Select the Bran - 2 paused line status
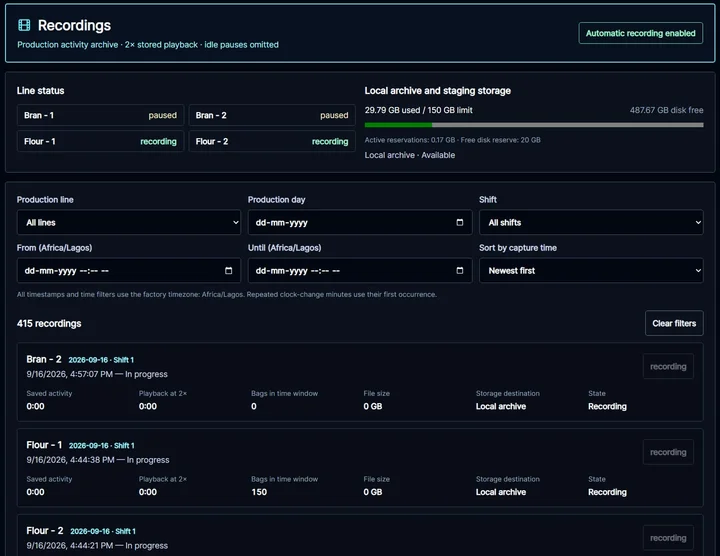Screen dimensions: 720x556 coord(272,115)
